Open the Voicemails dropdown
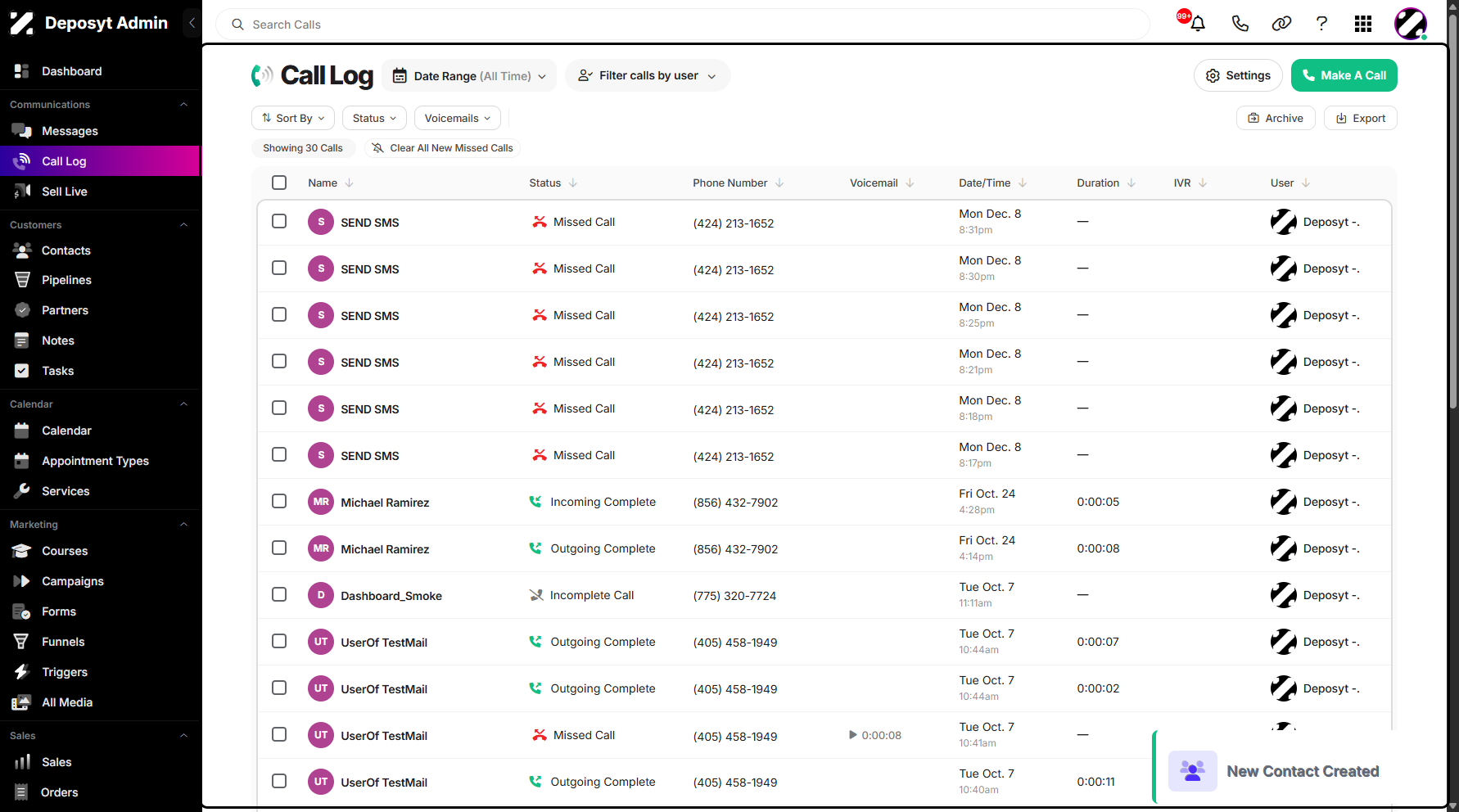This screenshot has height=812, width=1459. (x=458, y=118)
